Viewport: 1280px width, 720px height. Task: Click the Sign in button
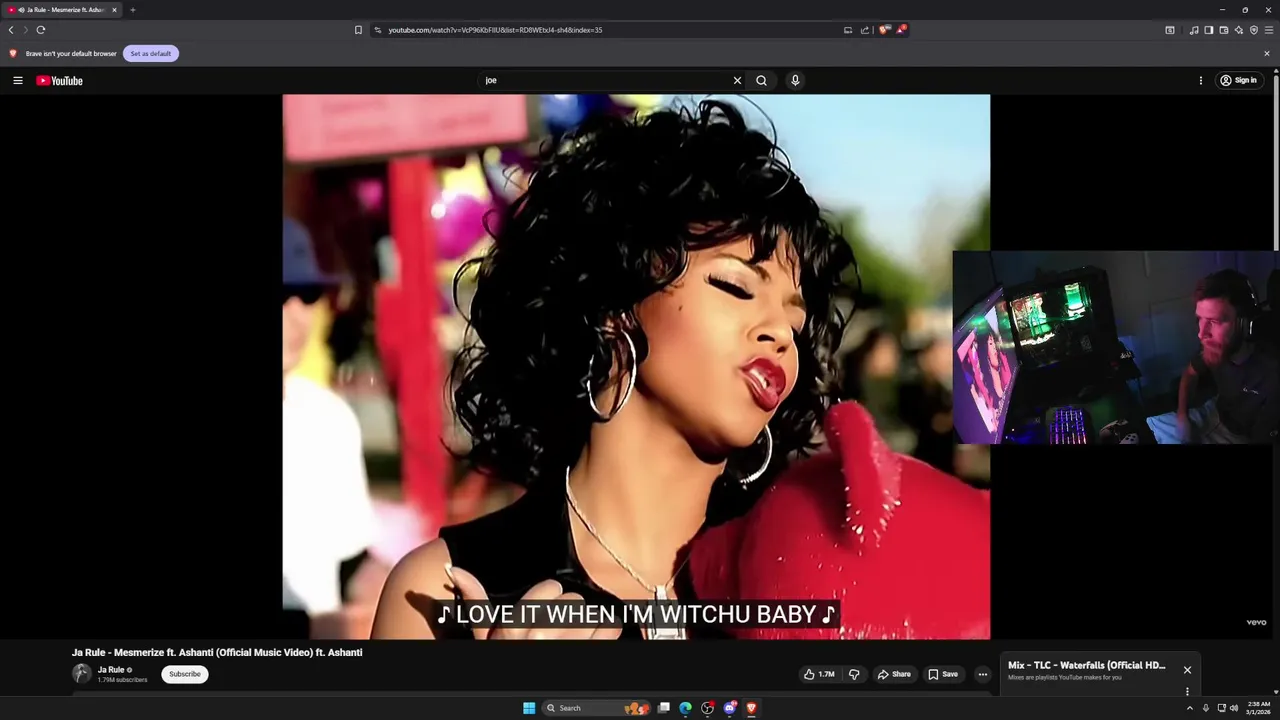tap(1238, 80)
